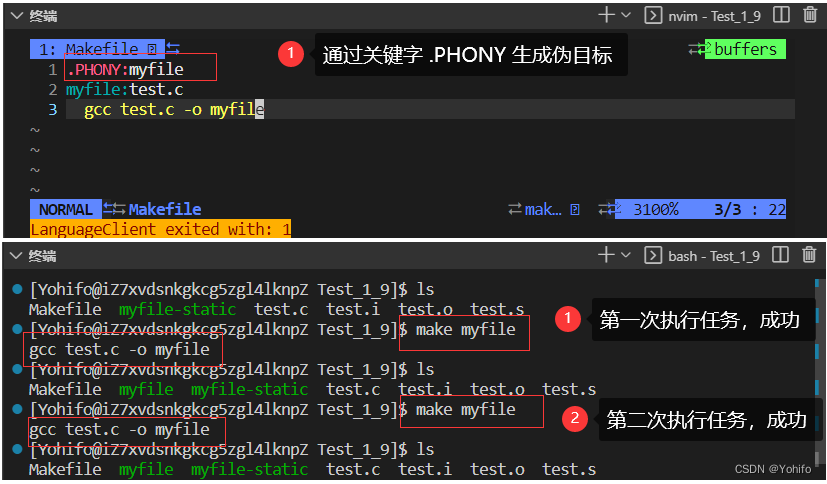Open launch profile dropdown in nvim panel

(x=626, y=15)
